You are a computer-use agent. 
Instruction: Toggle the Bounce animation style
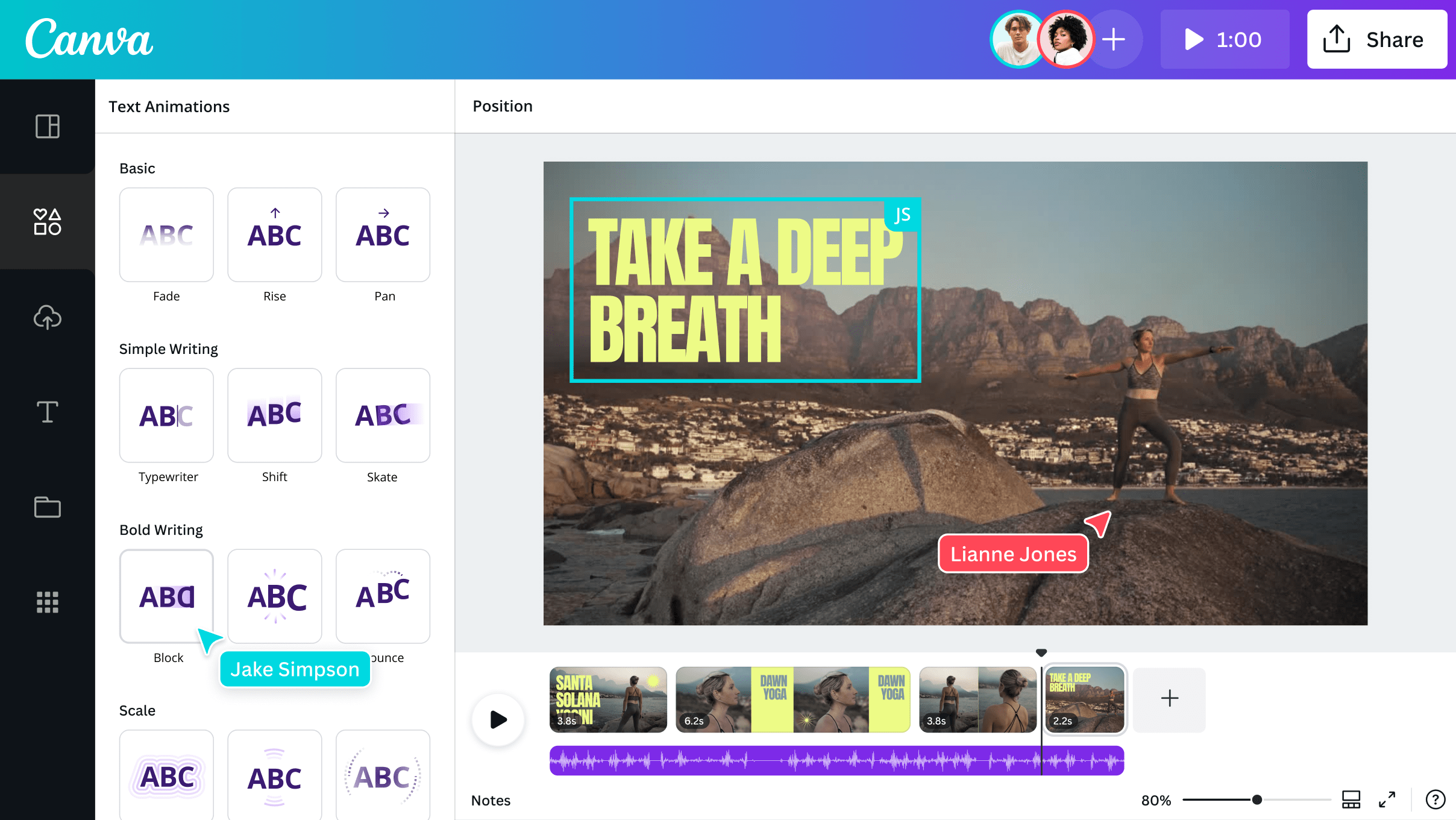pyautogui.click(x=382, y=596)
